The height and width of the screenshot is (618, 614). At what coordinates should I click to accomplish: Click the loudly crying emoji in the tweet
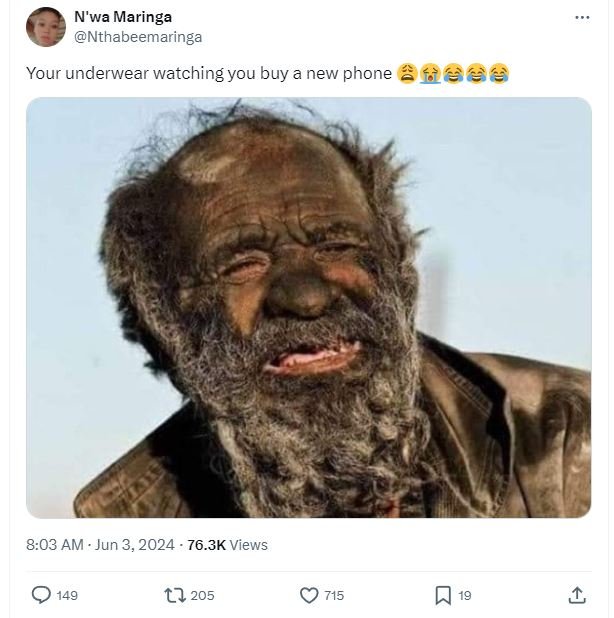coord(430,73)
